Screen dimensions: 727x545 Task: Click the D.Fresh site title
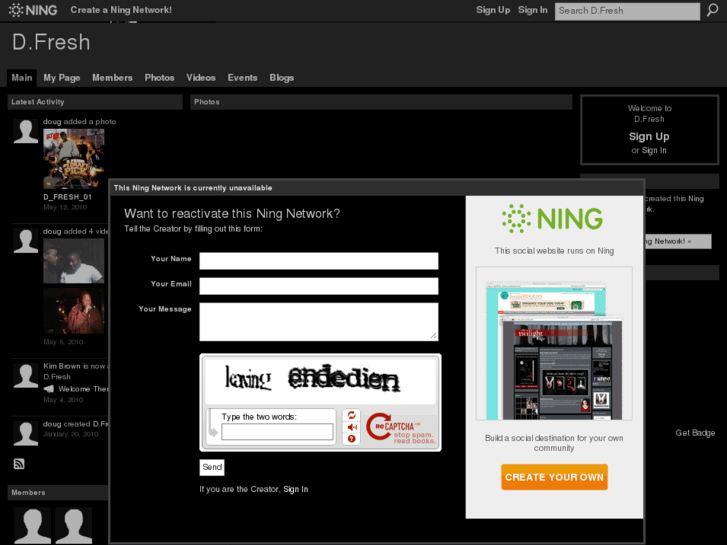click(51, 42)
